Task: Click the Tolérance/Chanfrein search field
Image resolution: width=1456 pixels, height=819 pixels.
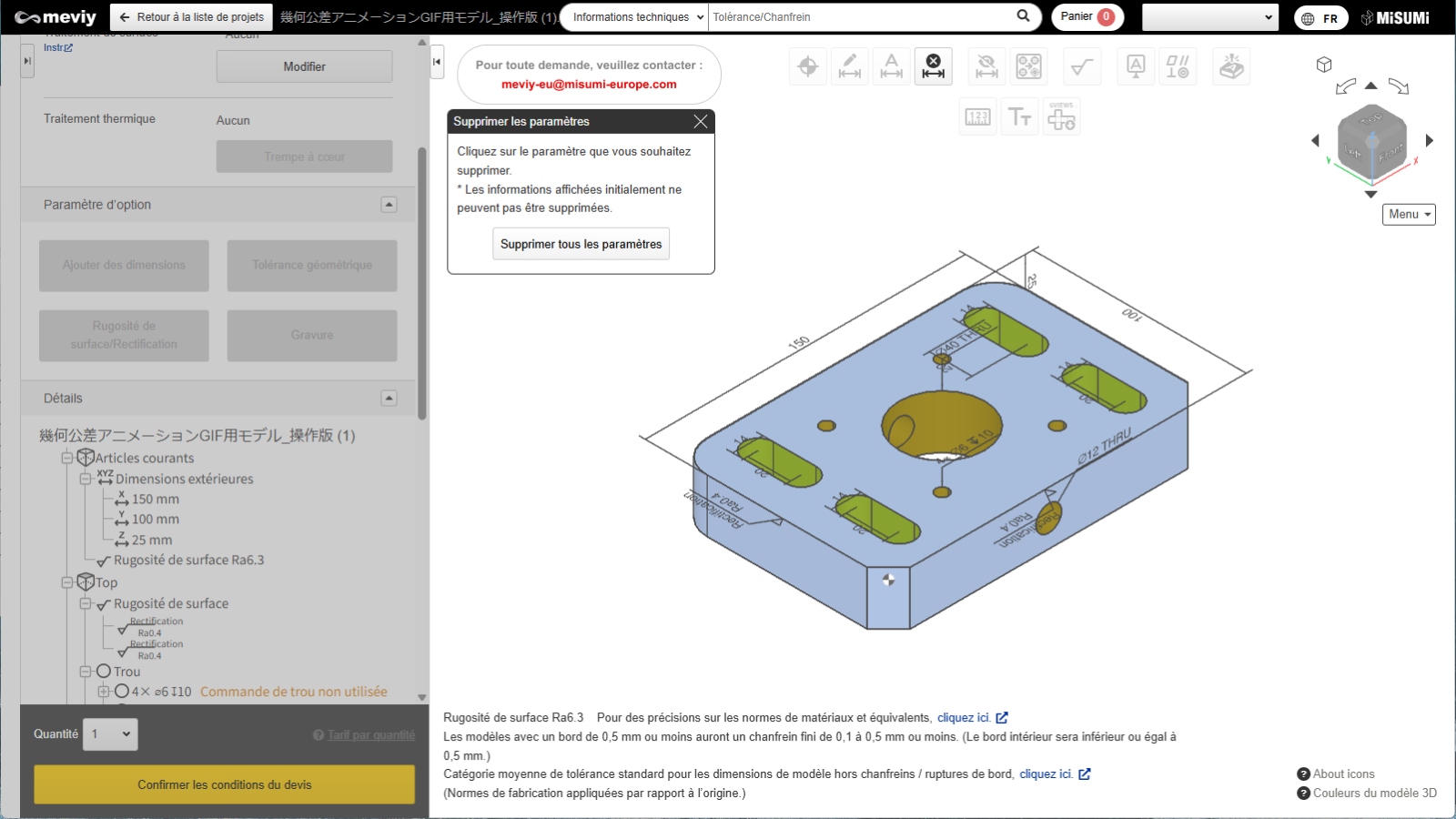Action: click(860, 17)
